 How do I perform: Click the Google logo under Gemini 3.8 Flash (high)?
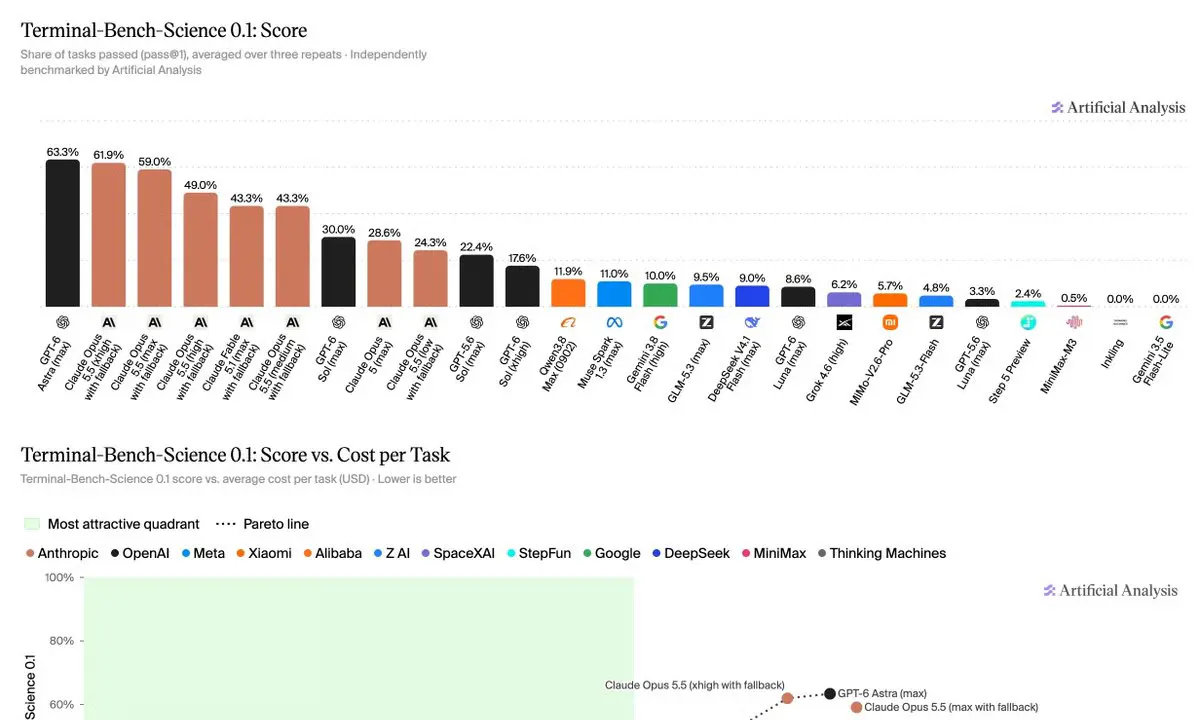click(660, 322)
